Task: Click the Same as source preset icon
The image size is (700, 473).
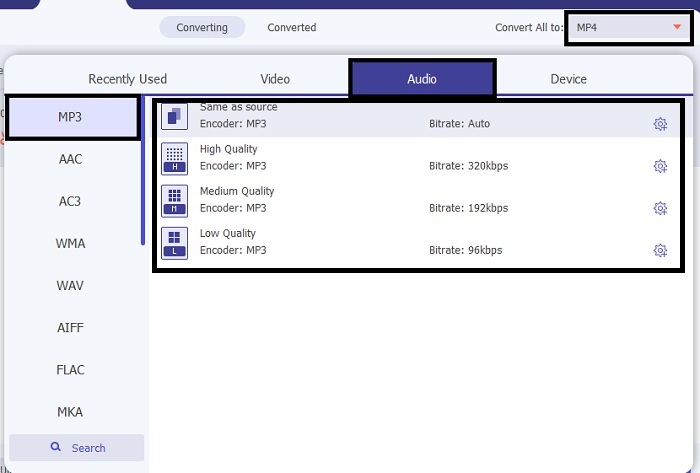Action: click(175, 116)
